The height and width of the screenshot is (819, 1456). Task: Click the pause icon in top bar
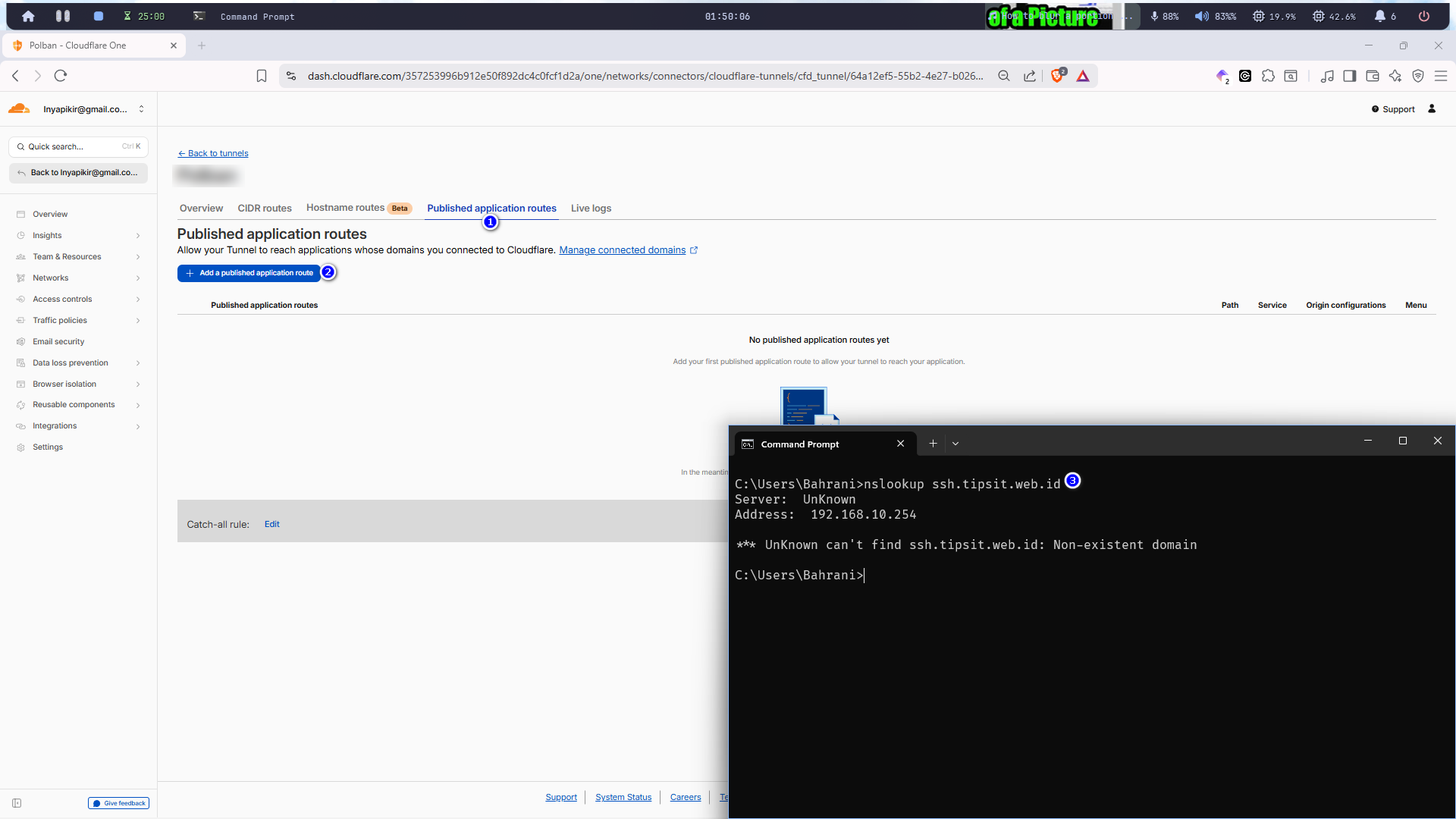[63, 16]
